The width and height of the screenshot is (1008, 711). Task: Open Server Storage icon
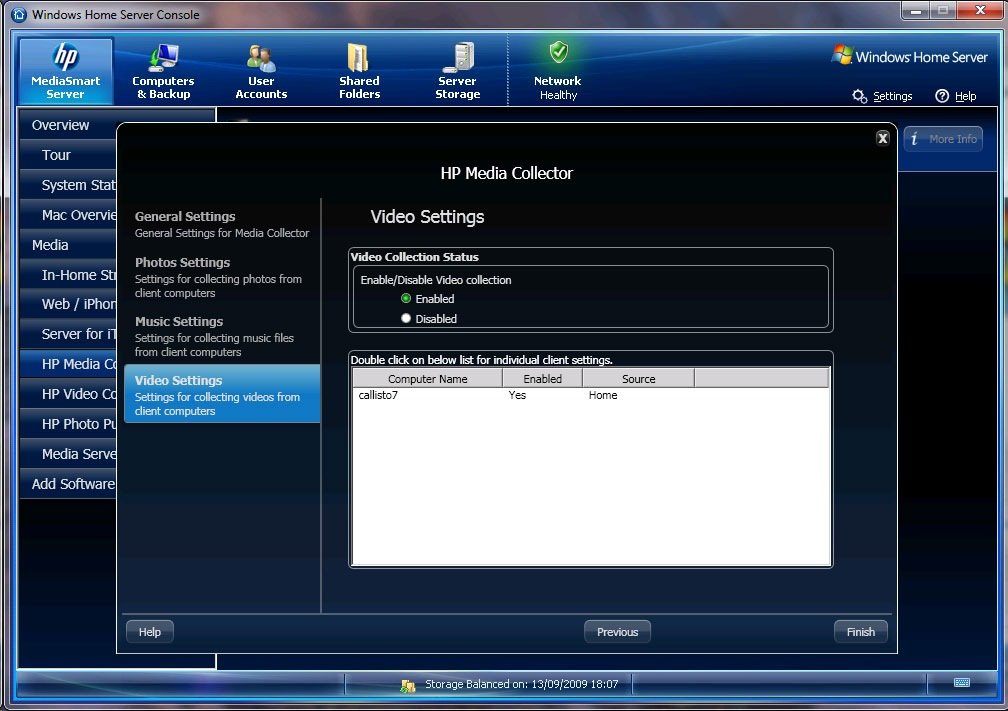[458, 57]
